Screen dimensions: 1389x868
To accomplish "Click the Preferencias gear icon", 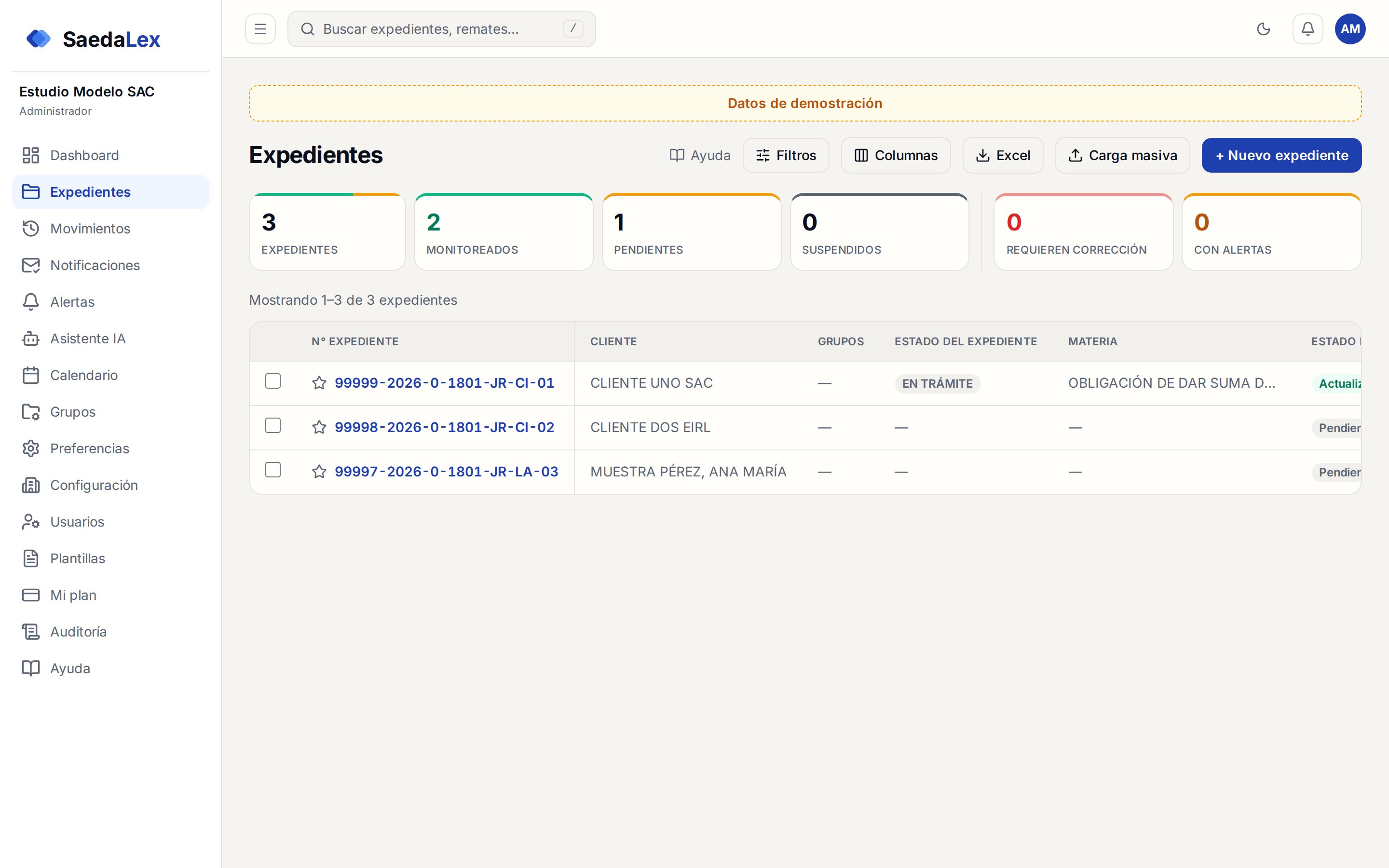I will click(30, 448).
